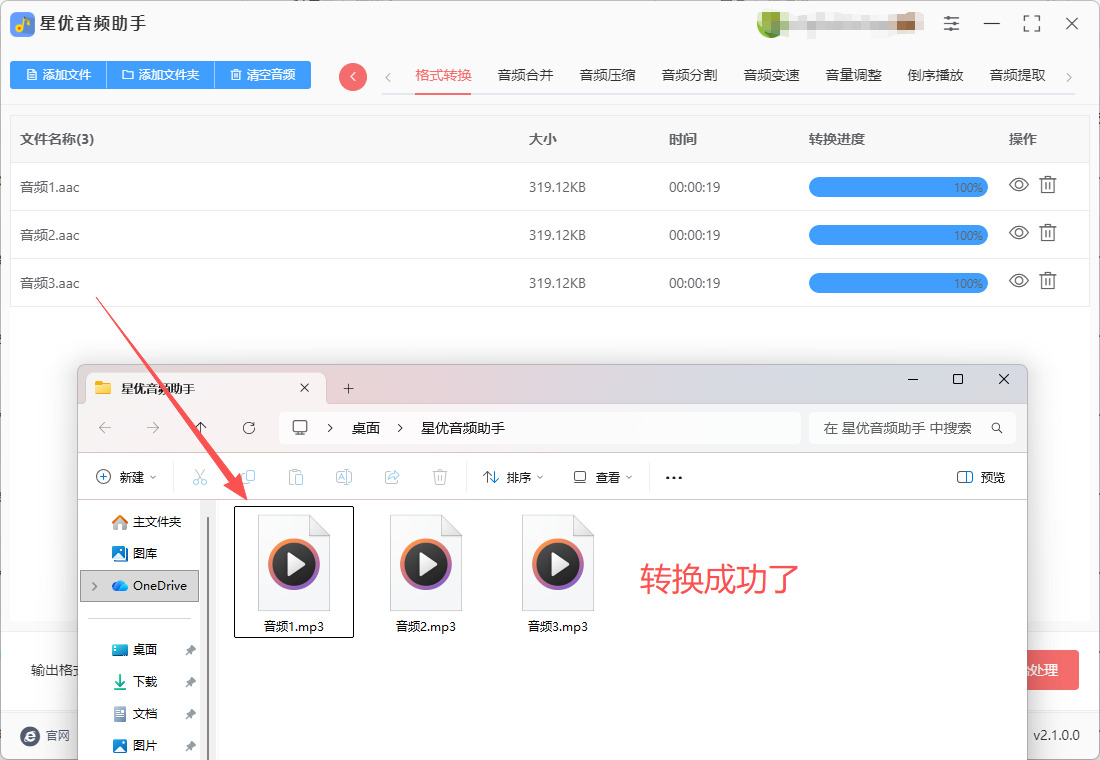Open the 音频压缩 tab
This screenshot has height=760, width=1100.
607,75
